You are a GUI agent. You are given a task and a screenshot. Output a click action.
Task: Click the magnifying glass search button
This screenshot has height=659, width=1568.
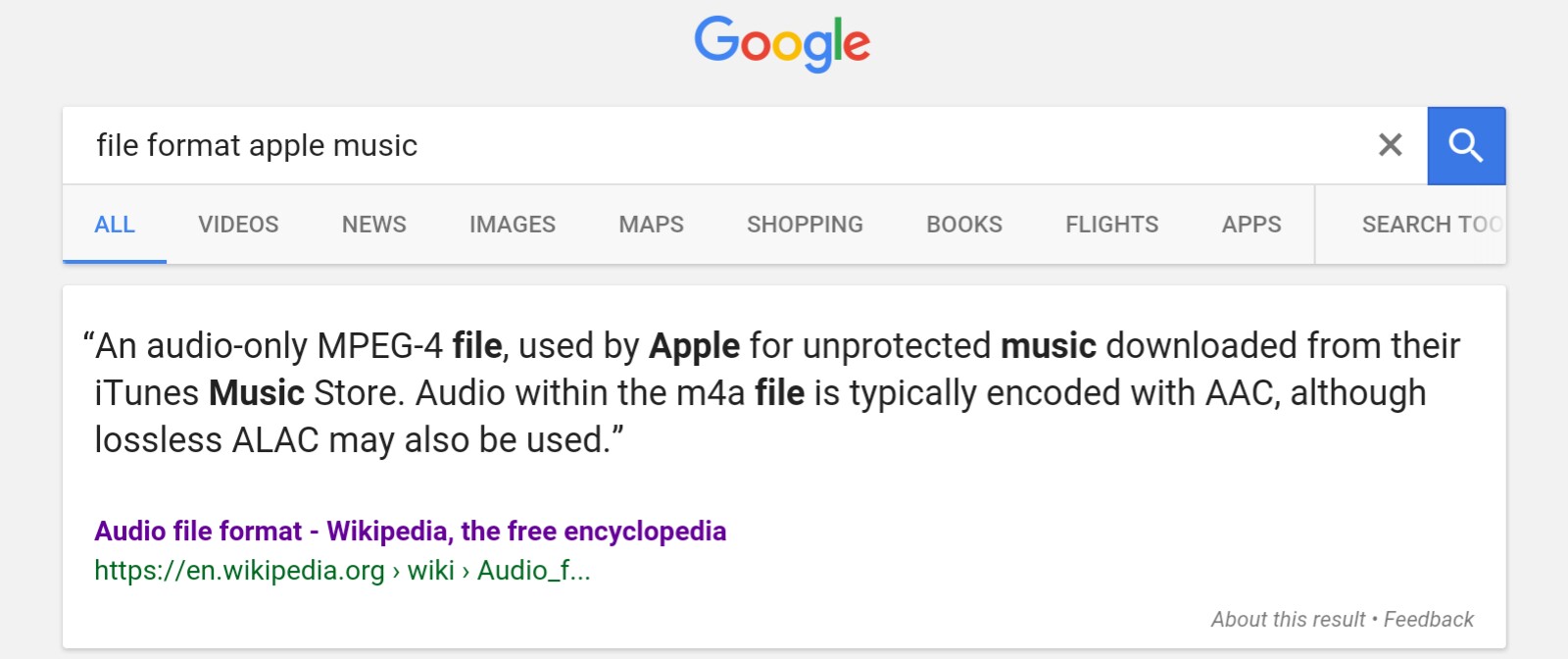coord(1465,146)
